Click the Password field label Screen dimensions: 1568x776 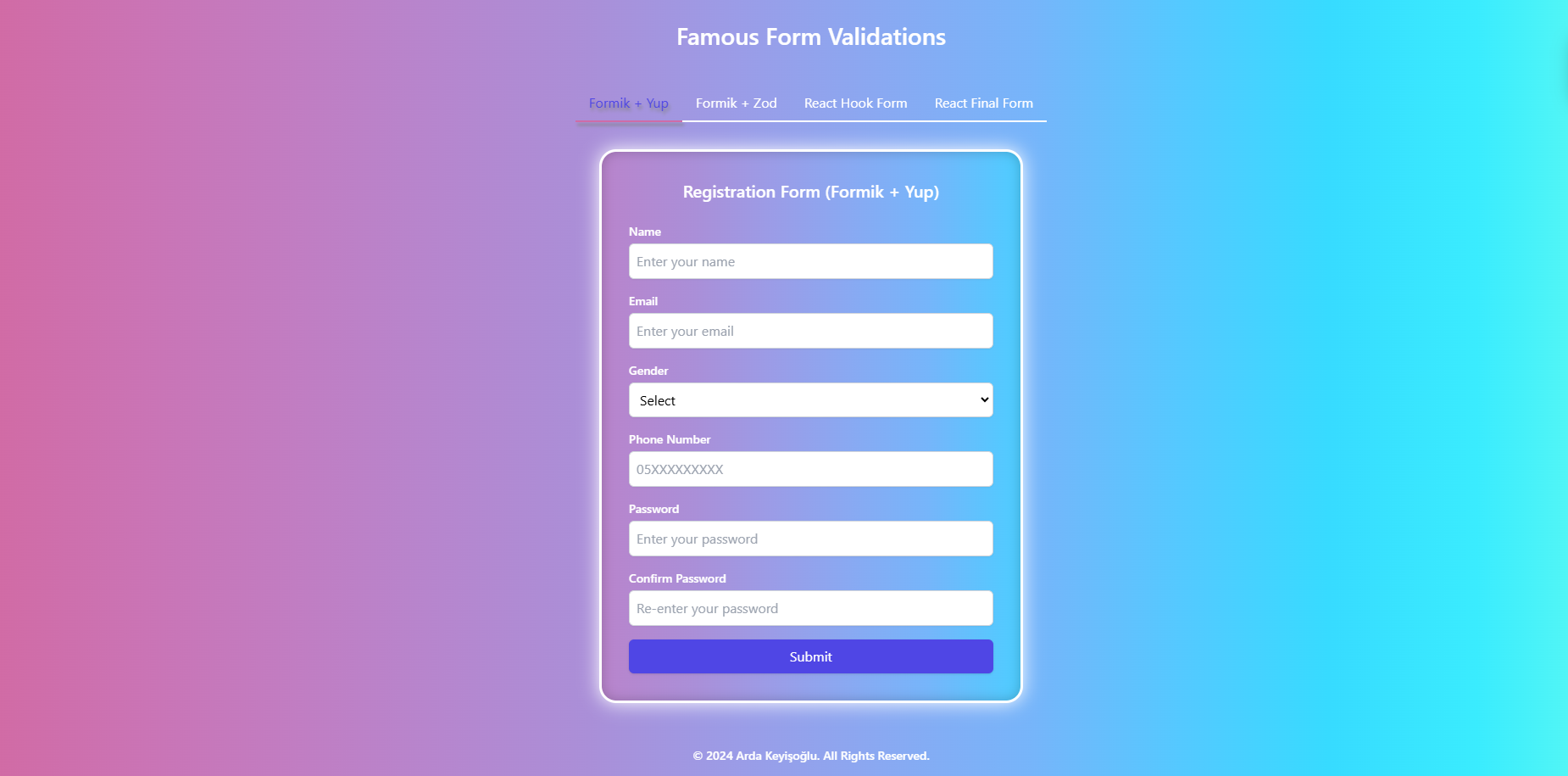653,509
